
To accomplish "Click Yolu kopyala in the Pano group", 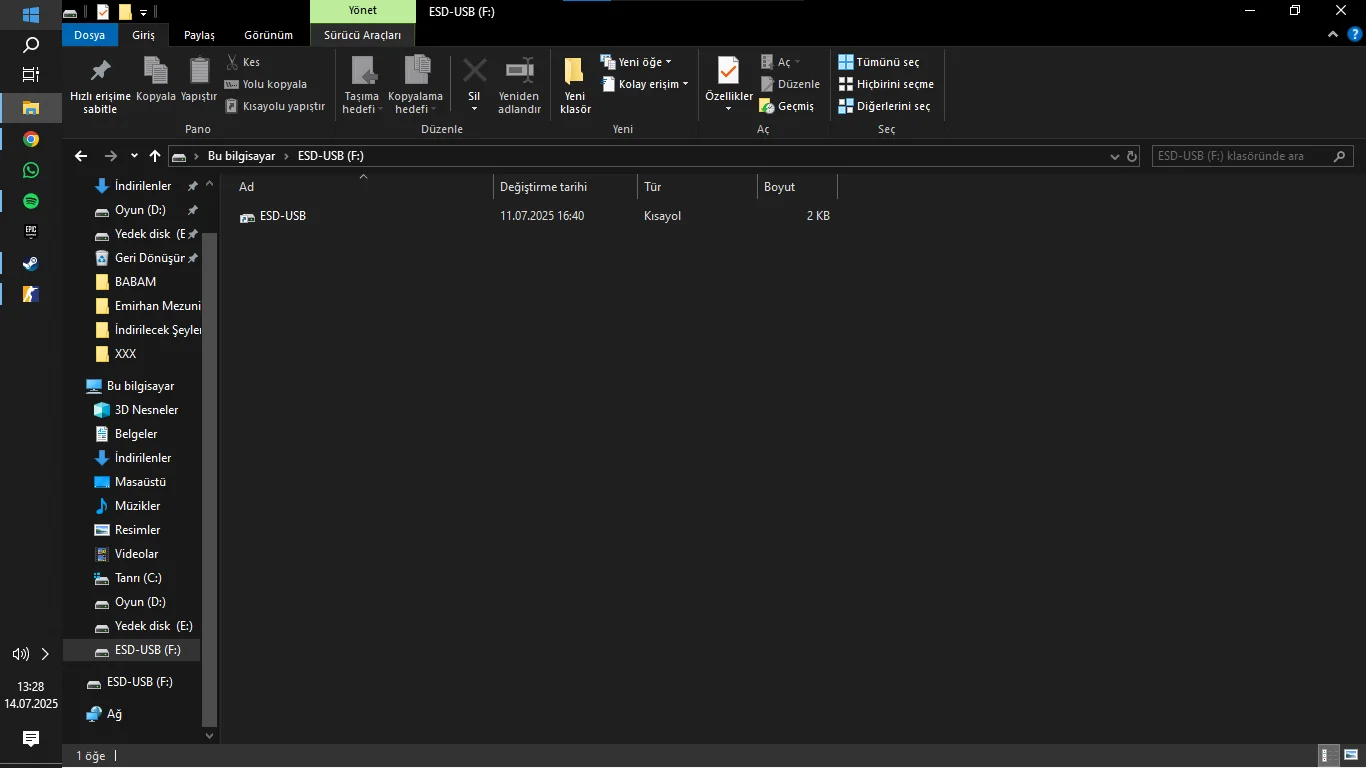I will tap(266, 84).
